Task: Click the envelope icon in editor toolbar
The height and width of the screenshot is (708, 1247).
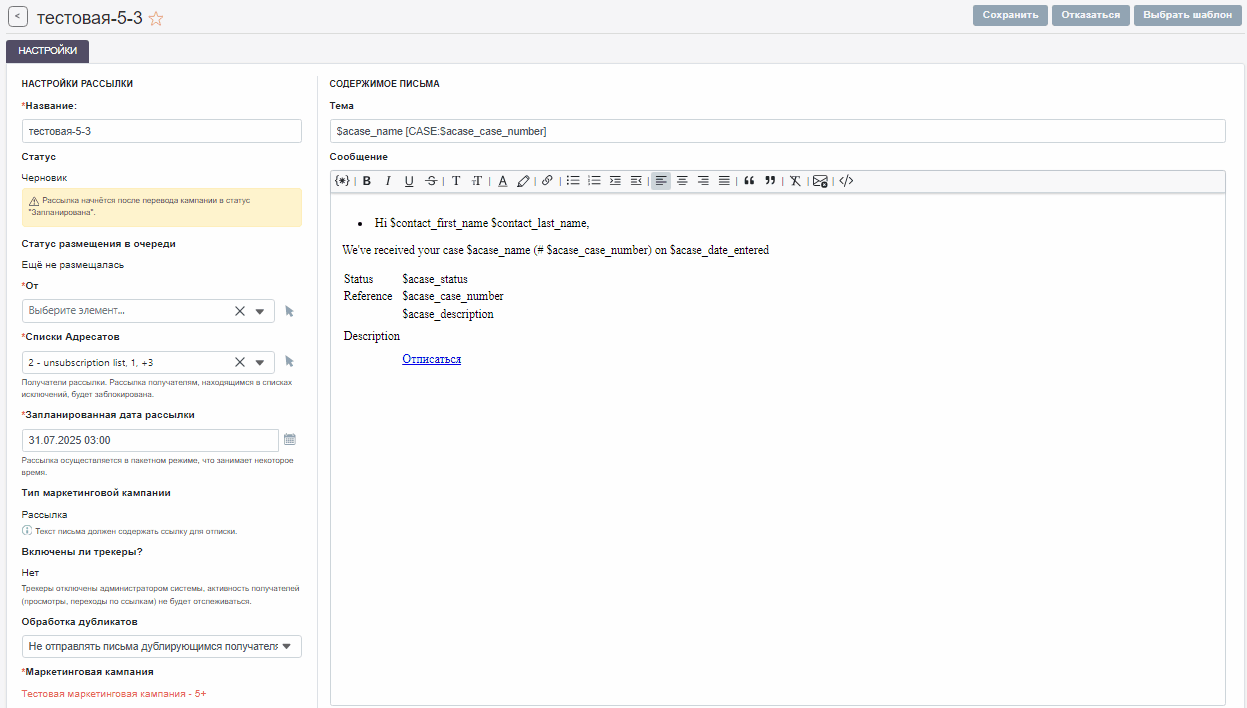Action: 820,181
